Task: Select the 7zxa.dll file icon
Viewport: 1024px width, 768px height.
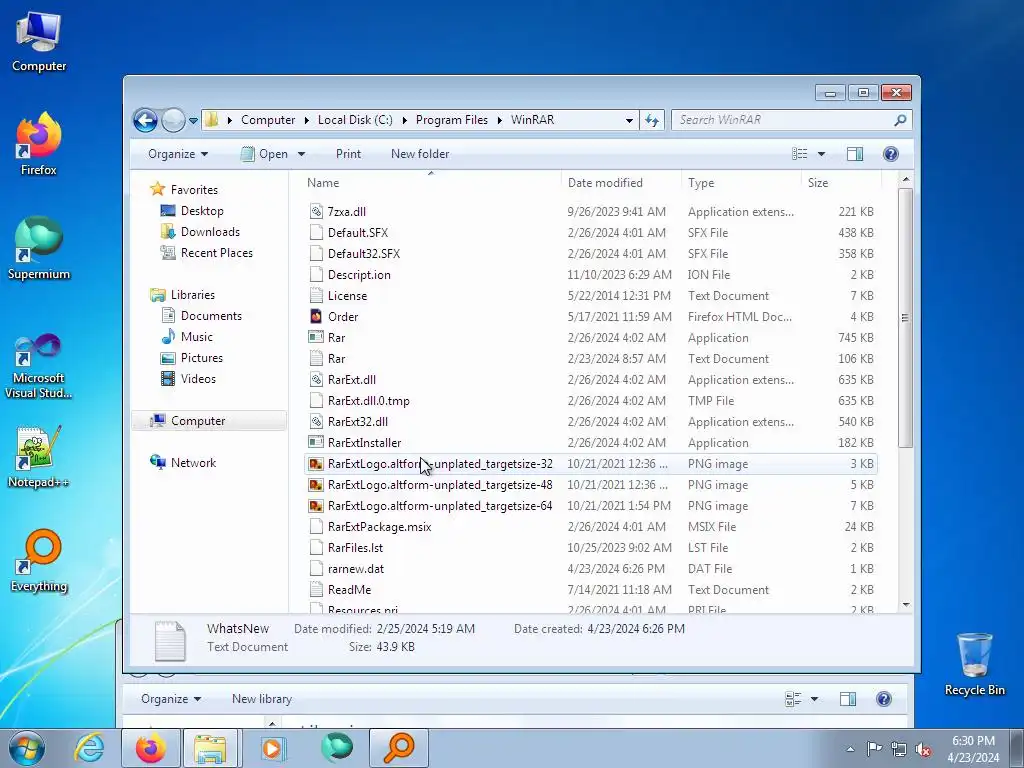Action: 316,212
